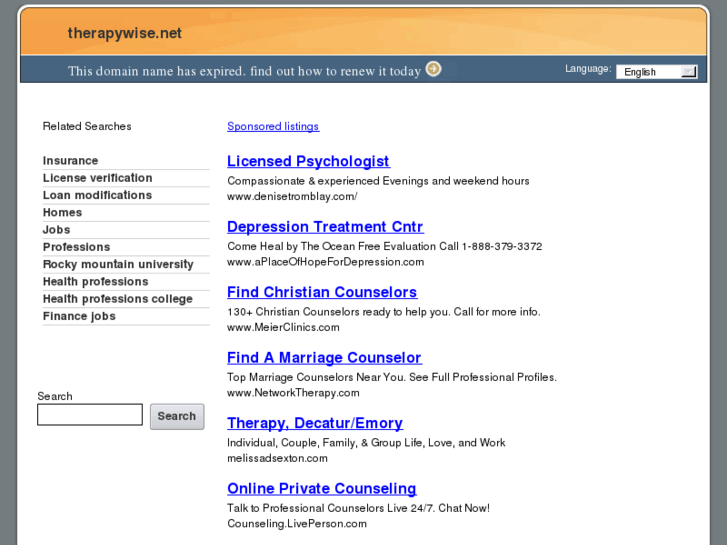Click the www.NetworkTherapy.com URL text

click(293, 392)
